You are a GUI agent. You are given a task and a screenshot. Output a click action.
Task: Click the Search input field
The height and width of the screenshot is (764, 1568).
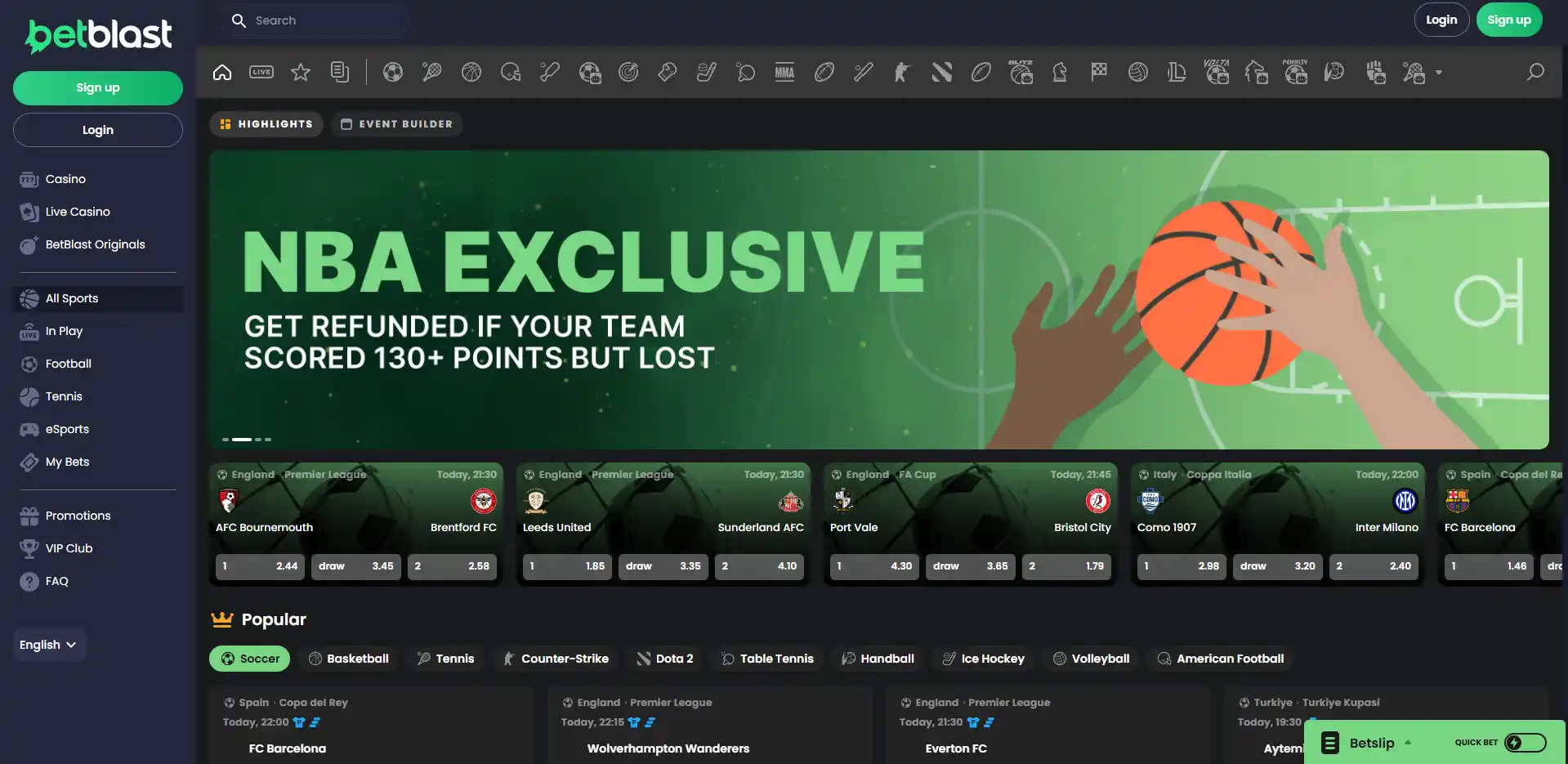pos(315,20)
